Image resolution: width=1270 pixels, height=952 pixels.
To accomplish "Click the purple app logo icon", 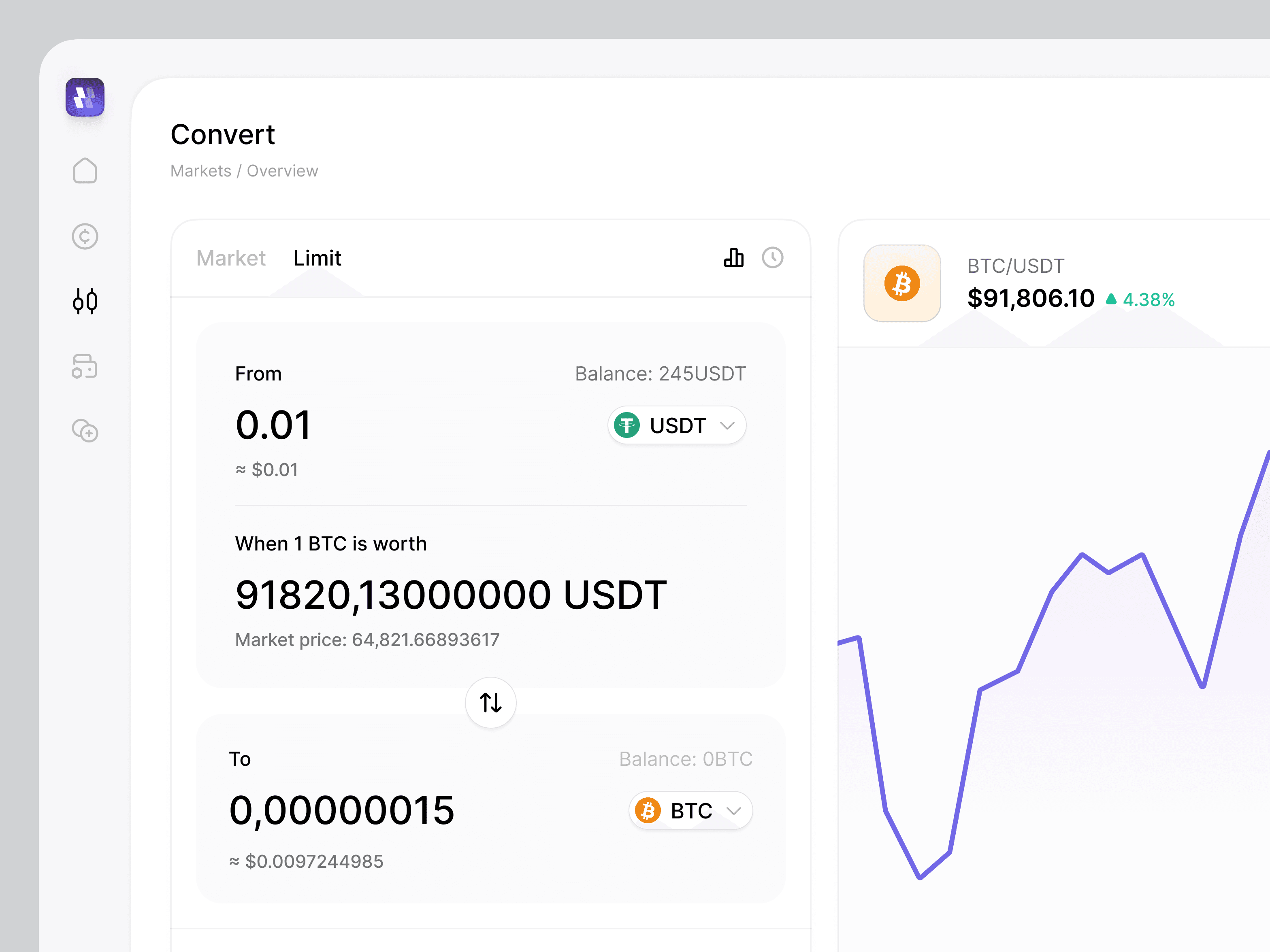I will [x=85, y=97].
